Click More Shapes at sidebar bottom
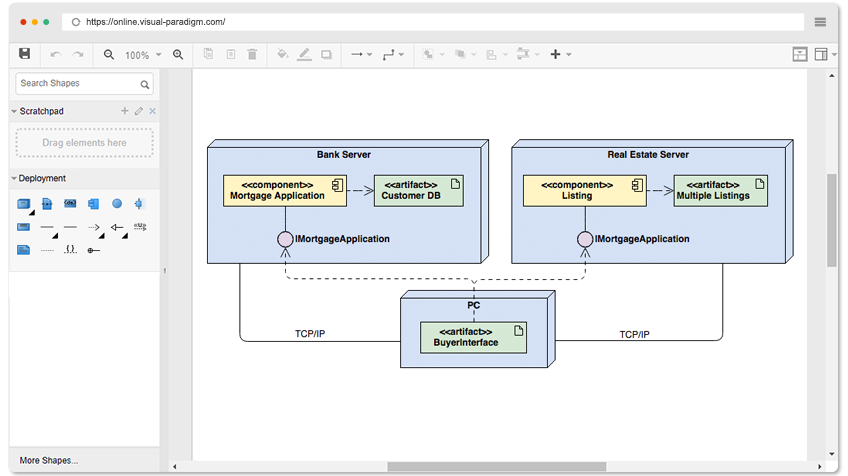The image size is (848, 476). tap(48, 460)
